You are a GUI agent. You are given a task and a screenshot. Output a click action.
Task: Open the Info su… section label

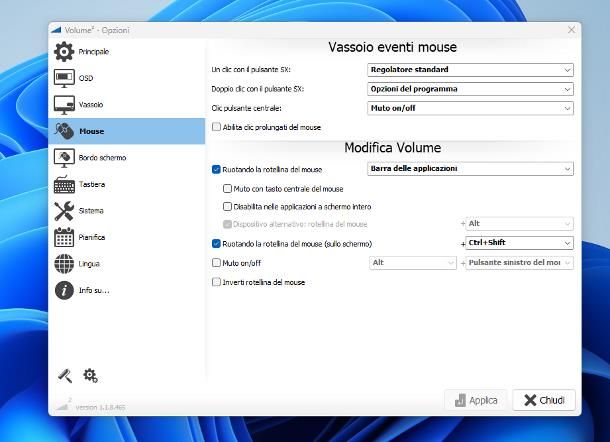pos(94,290)
